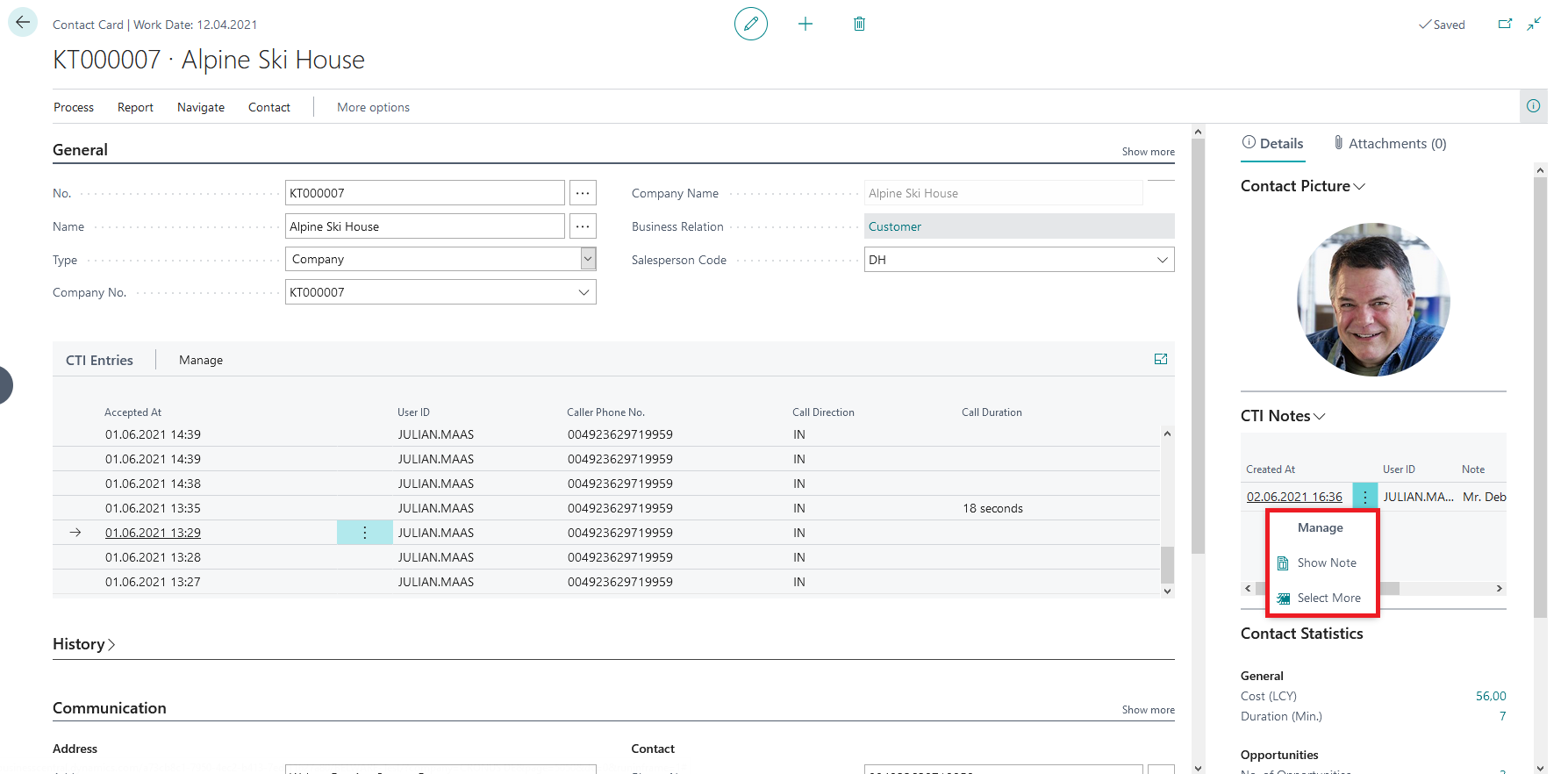This screenshot has height=774, width=1568.
Task: Click the Name input field
Action: click(x=425, y=226)
